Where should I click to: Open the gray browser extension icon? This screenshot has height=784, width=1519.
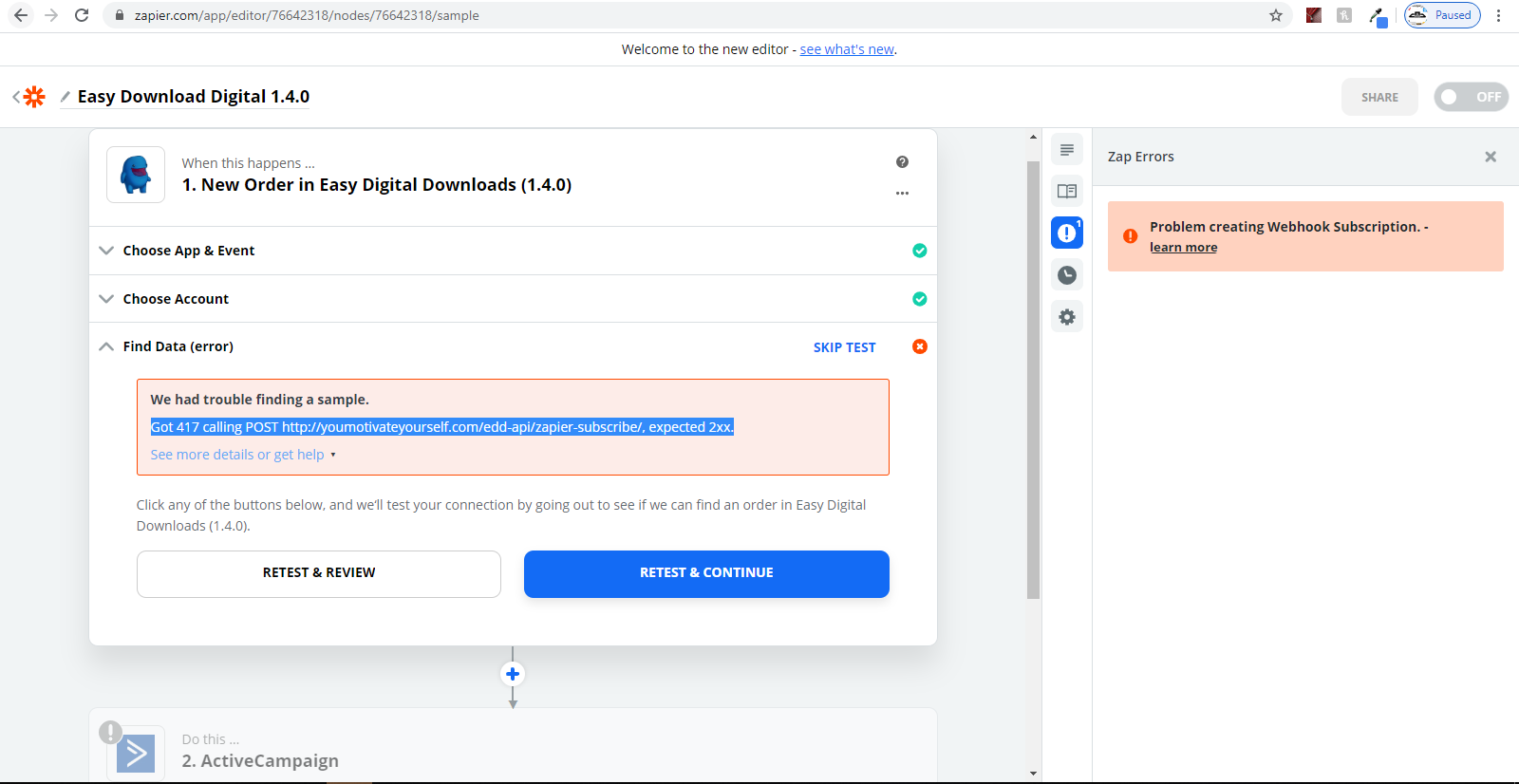click(x=1344, y=15)
